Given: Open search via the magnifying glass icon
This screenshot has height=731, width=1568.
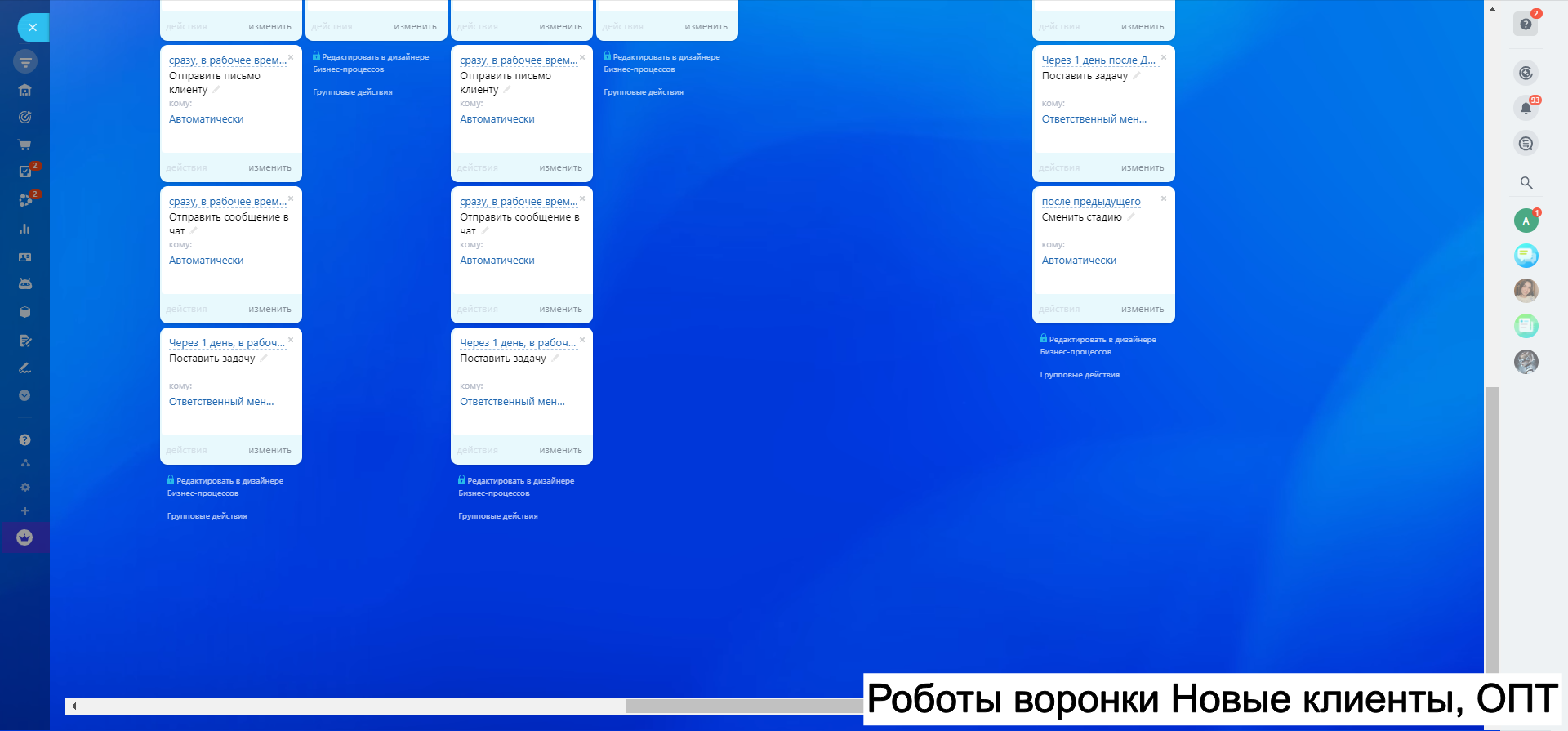Looking at the screenshot, I should pos(1526,183).
